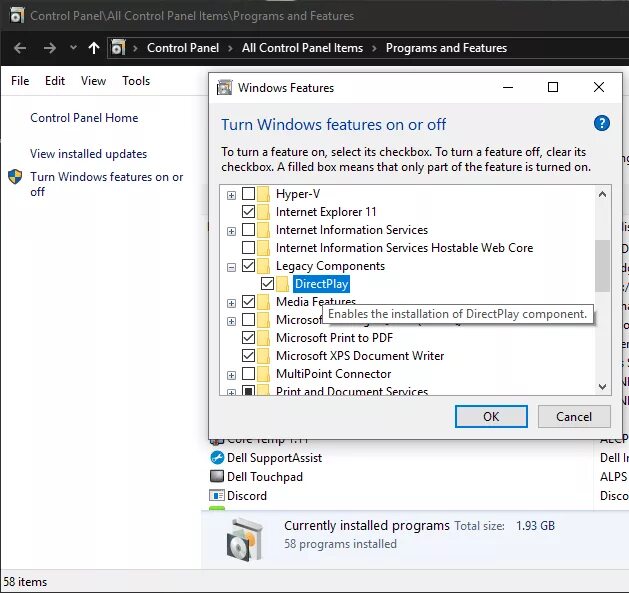Screen dimensions: 629x593
Task: Click the Up one level arrow
Action: 94,48
